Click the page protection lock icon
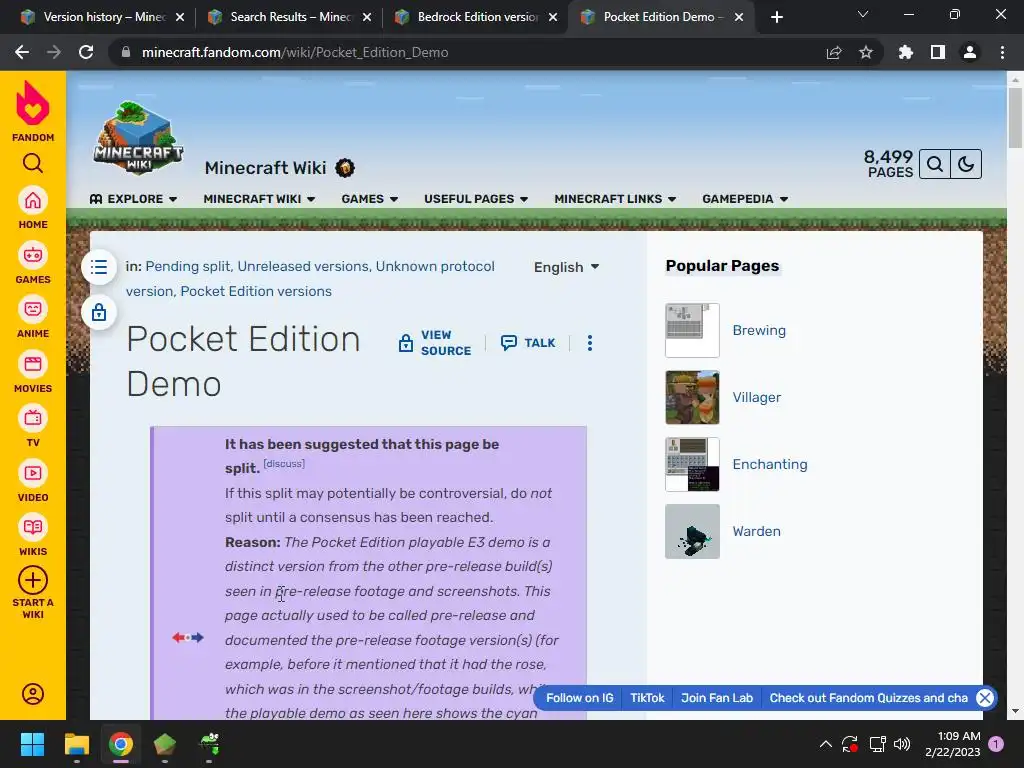This screenshot has height=768, width=1024. (99, 312)
